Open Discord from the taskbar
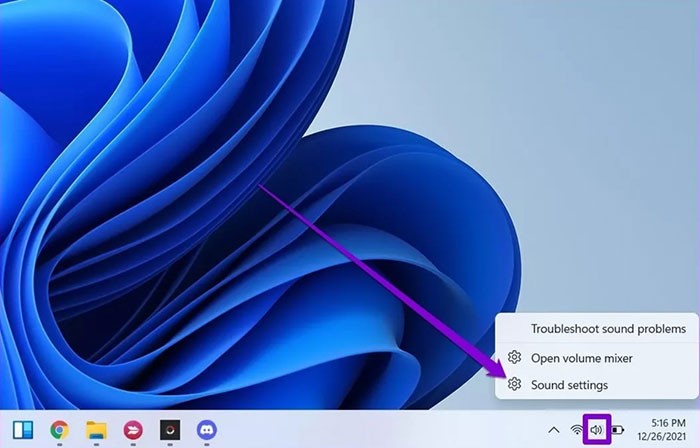Screen dimensions: 700x448 [x=207, y=430]
